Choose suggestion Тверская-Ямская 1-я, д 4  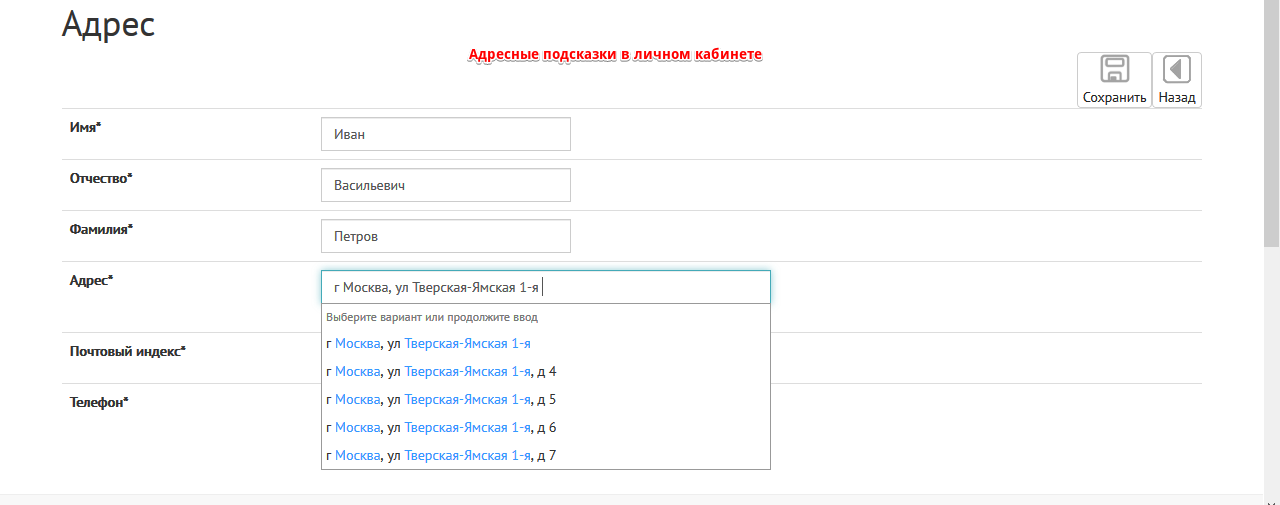(x=546, y=371)
